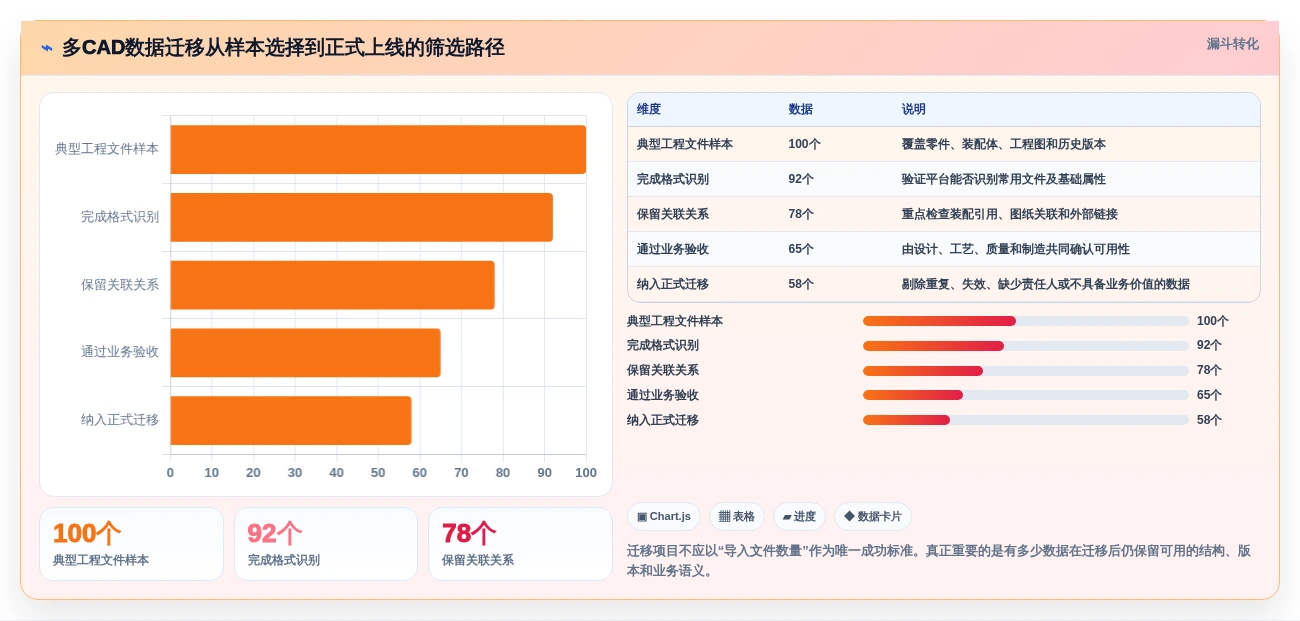This screenshot has width=1300, height=621.
Task: Click the 92个 table value
Action: tap(801, 179)
